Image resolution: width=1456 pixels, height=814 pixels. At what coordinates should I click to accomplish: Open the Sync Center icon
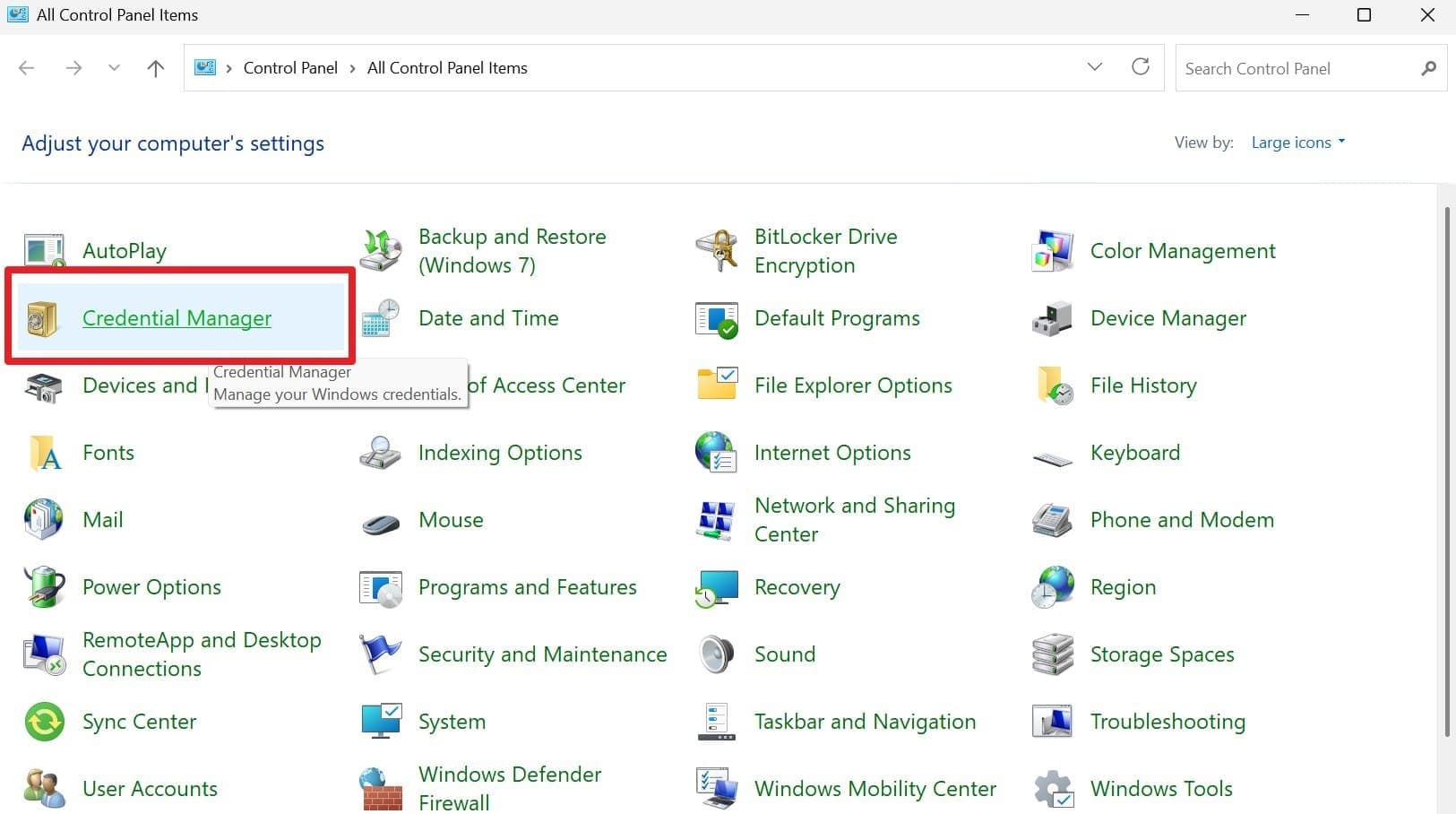point(44,722)
